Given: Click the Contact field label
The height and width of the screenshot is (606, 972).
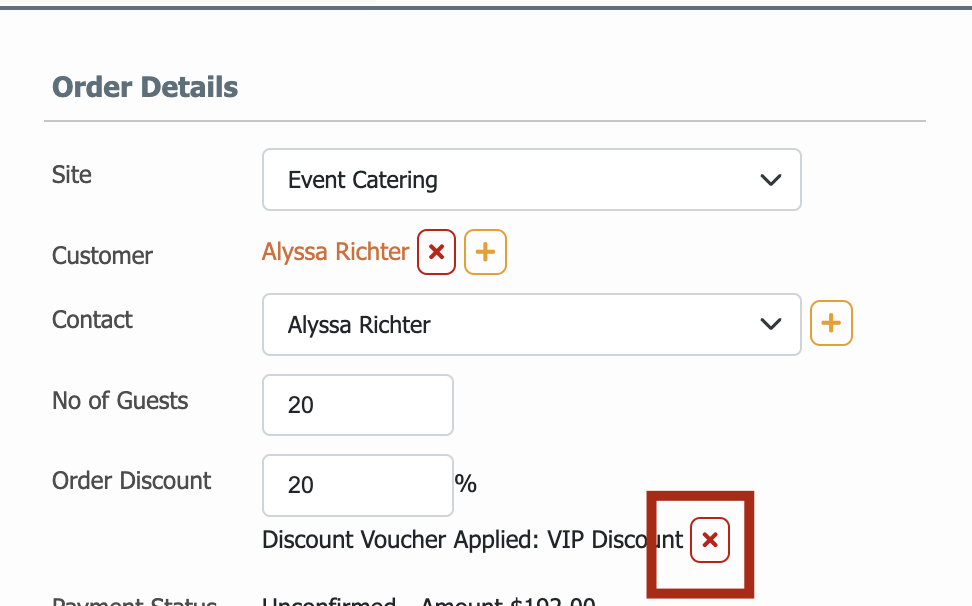Looking at the screenshot, I should point(92,320).
